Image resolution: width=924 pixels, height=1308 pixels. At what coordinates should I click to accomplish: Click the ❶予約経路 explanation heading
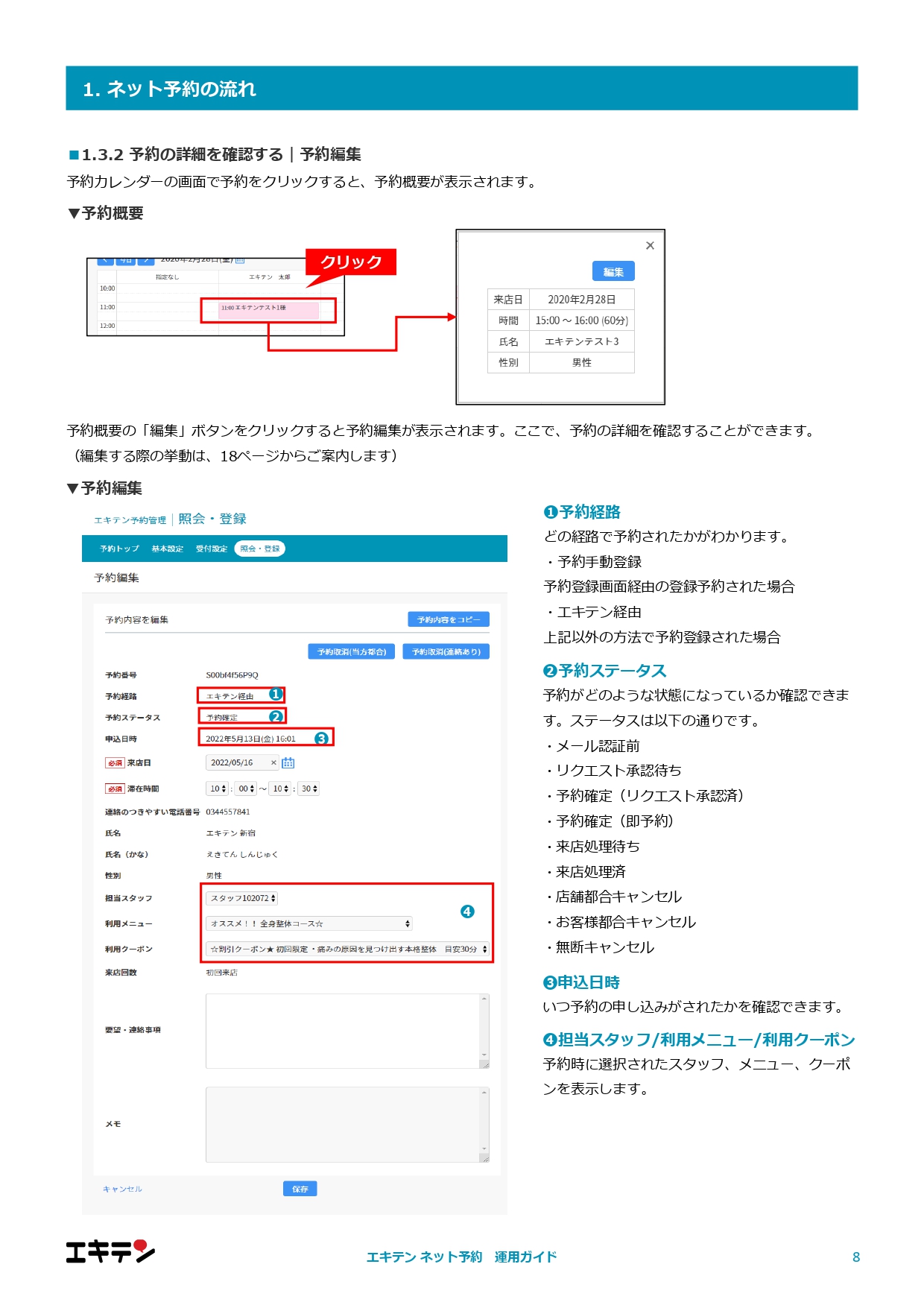click(x=582, y=512)
